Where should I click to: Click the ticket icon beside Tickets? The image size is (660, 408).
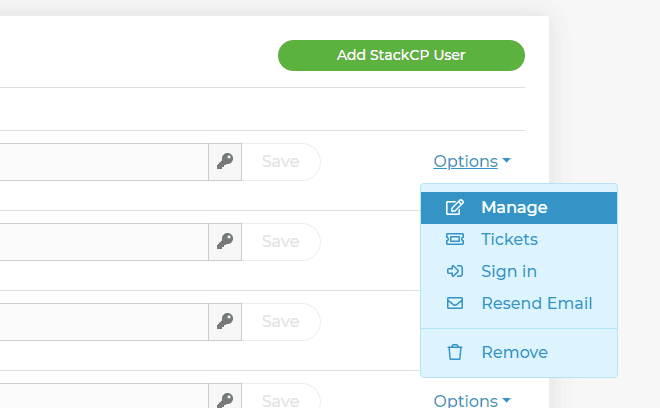[455, 239]
